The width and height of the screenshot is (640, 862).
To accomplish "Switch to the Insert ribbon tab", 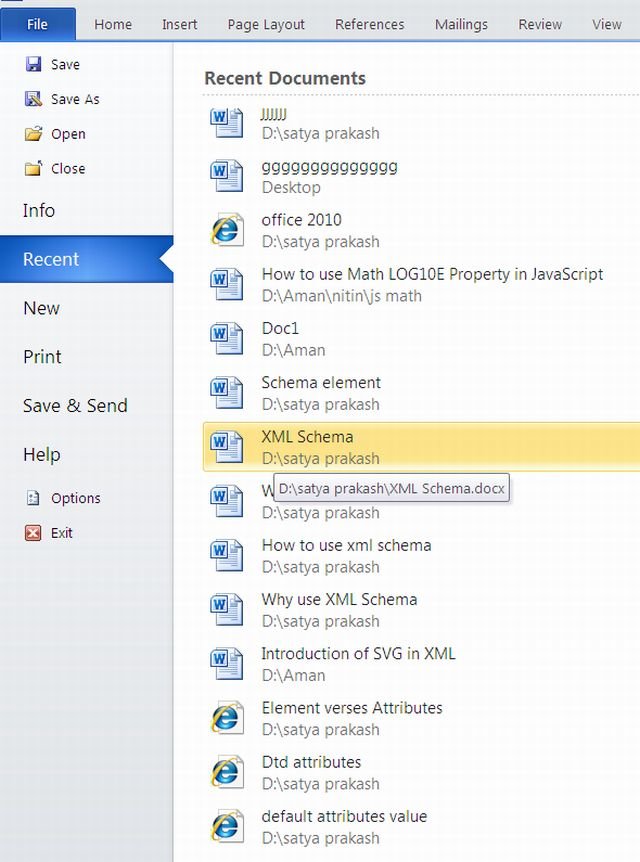I will [x=179, y=24].
